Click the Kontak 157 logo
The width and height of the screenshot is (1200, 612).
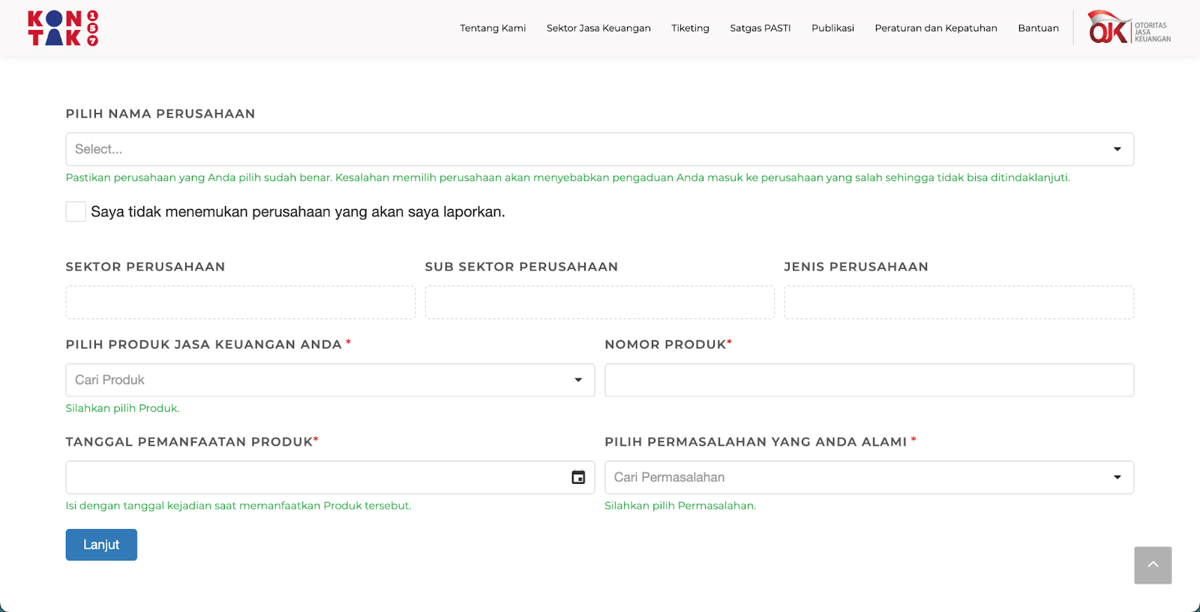point(63,28)
